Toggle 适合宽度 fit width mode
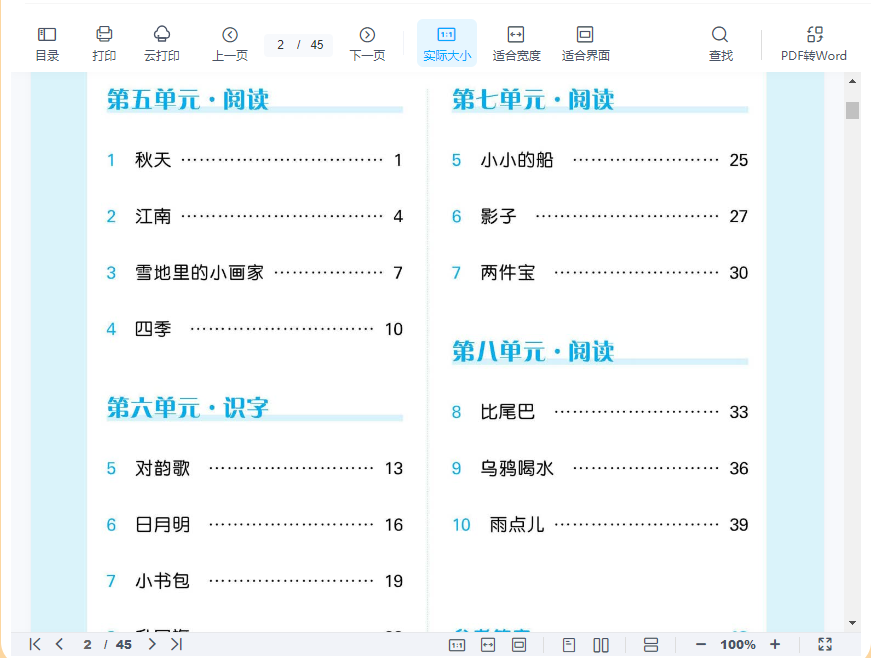Viewport: 871px width, 658px height. pos(516,43)
